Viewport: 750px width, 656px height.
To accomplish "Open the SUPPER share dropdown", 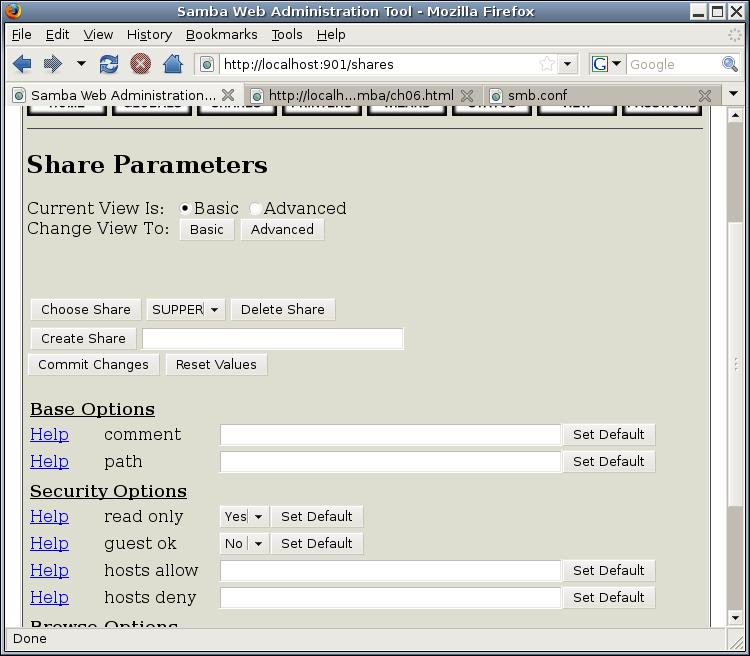I will 185,310.
